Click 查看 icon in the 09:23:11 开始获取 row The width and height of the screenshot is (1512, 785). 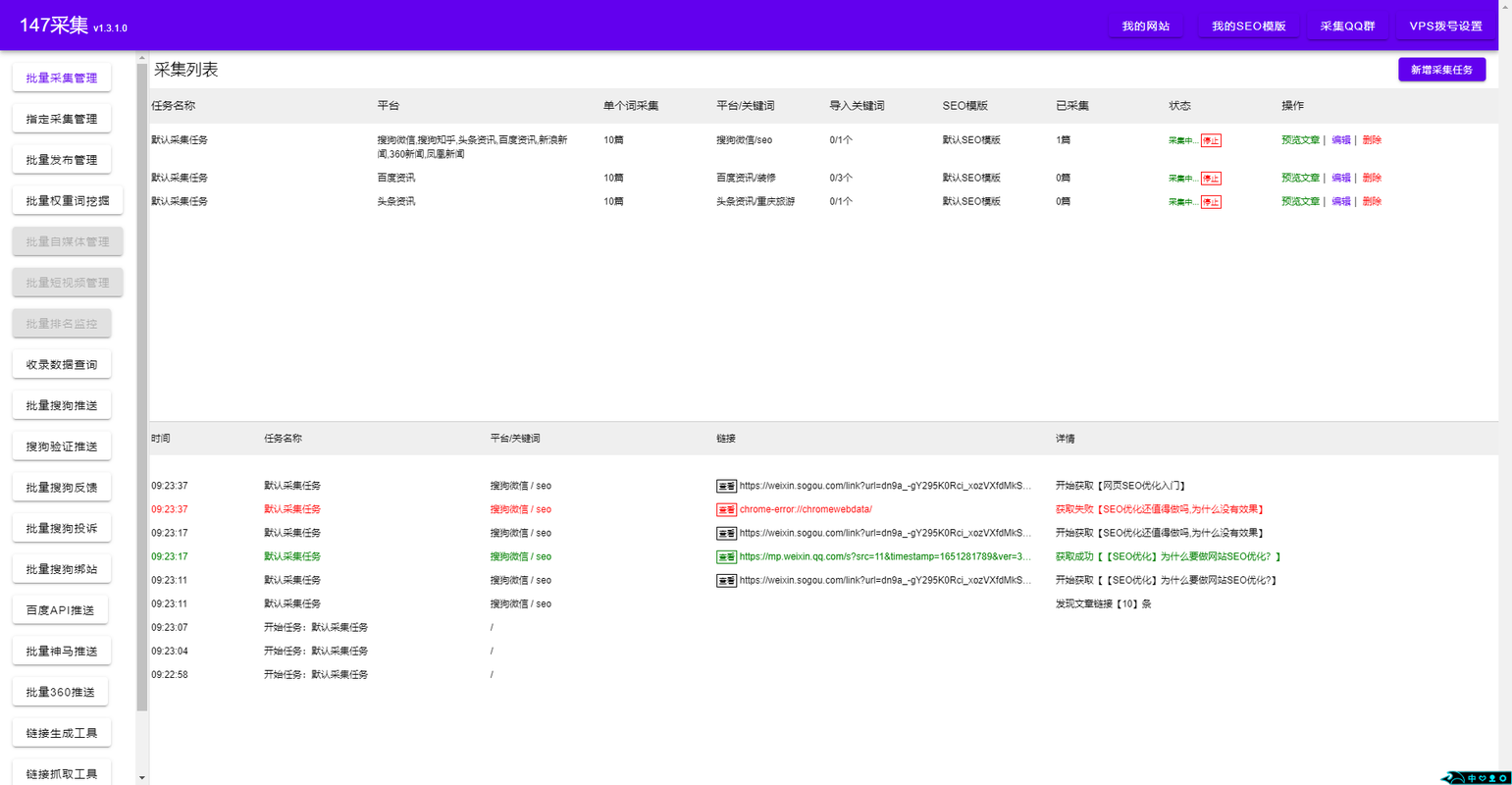coord(726,580)
